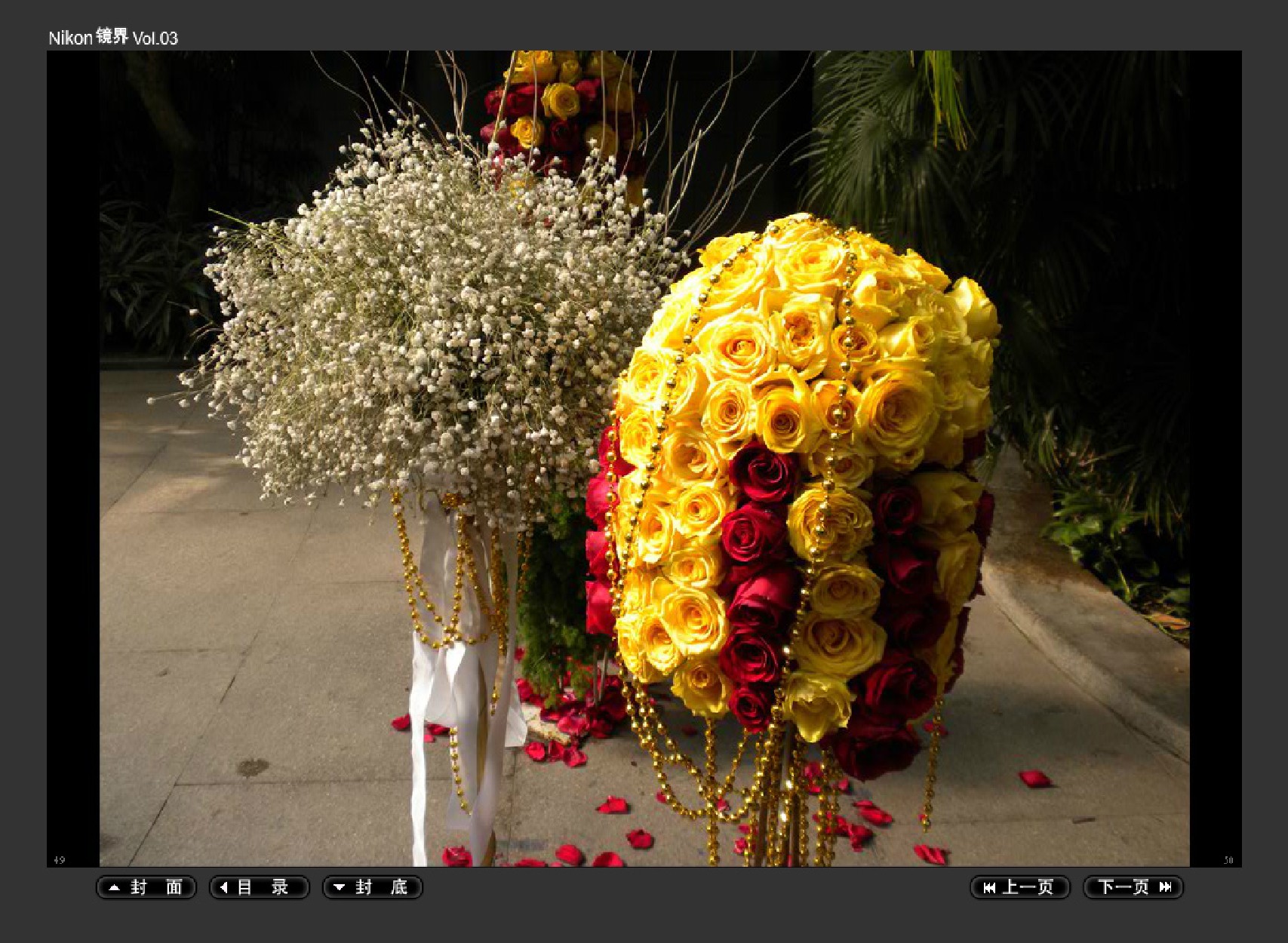Jump to the back cover 封底 button
Screen dimensions: 1288x943
(x=372, y=887)
